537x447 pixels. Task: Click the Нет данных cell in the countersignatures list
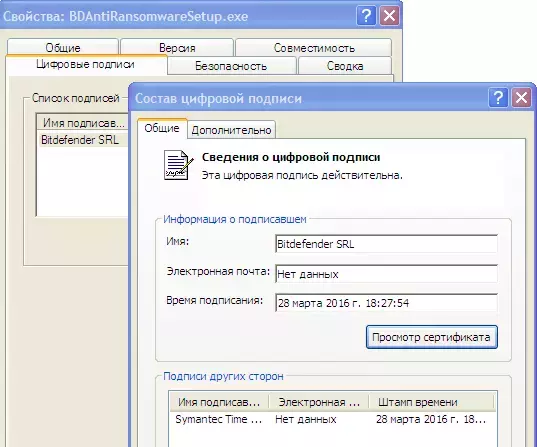click(306, 419)
